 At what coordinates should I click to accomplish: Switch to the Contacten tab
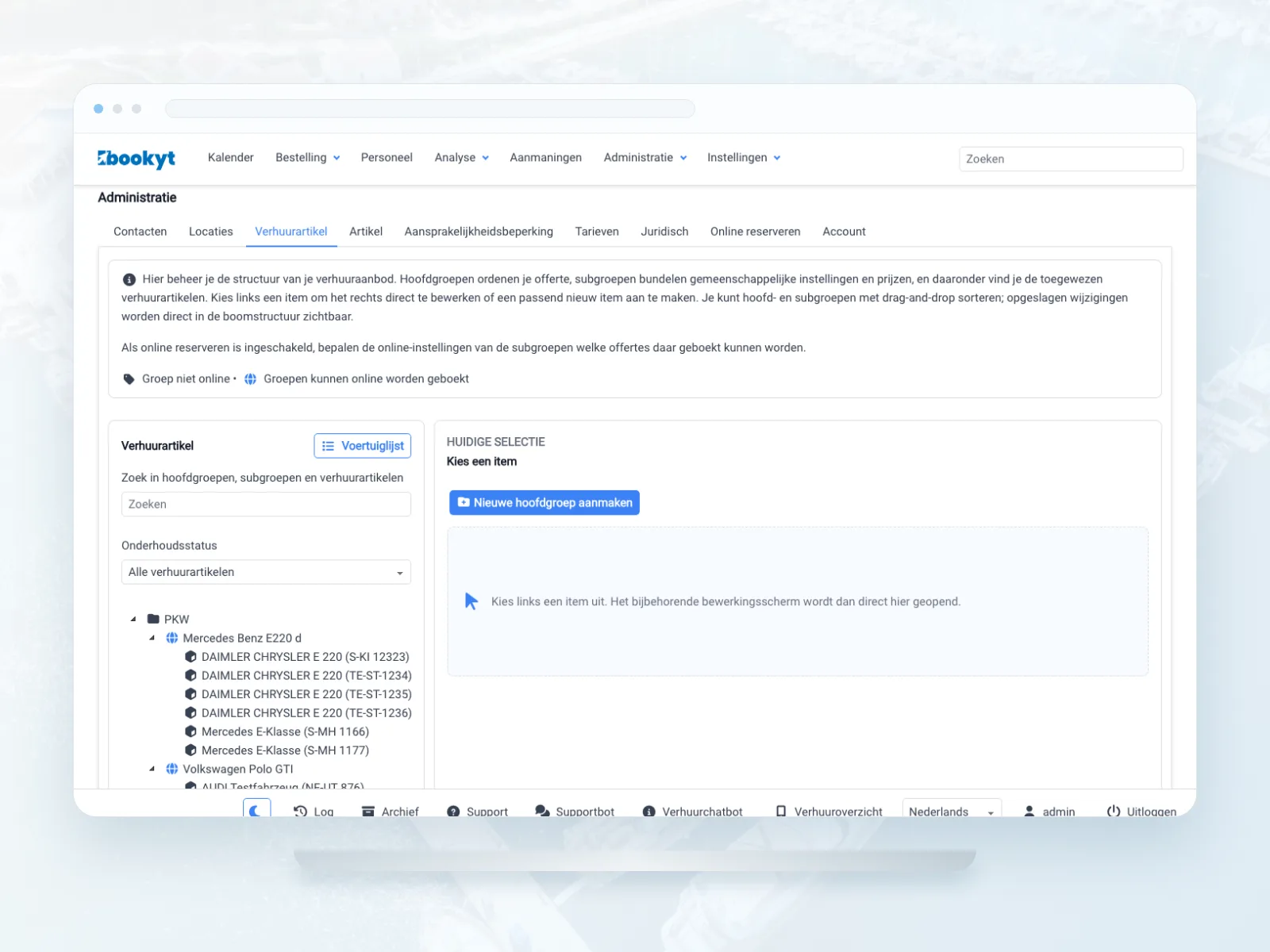140,232
